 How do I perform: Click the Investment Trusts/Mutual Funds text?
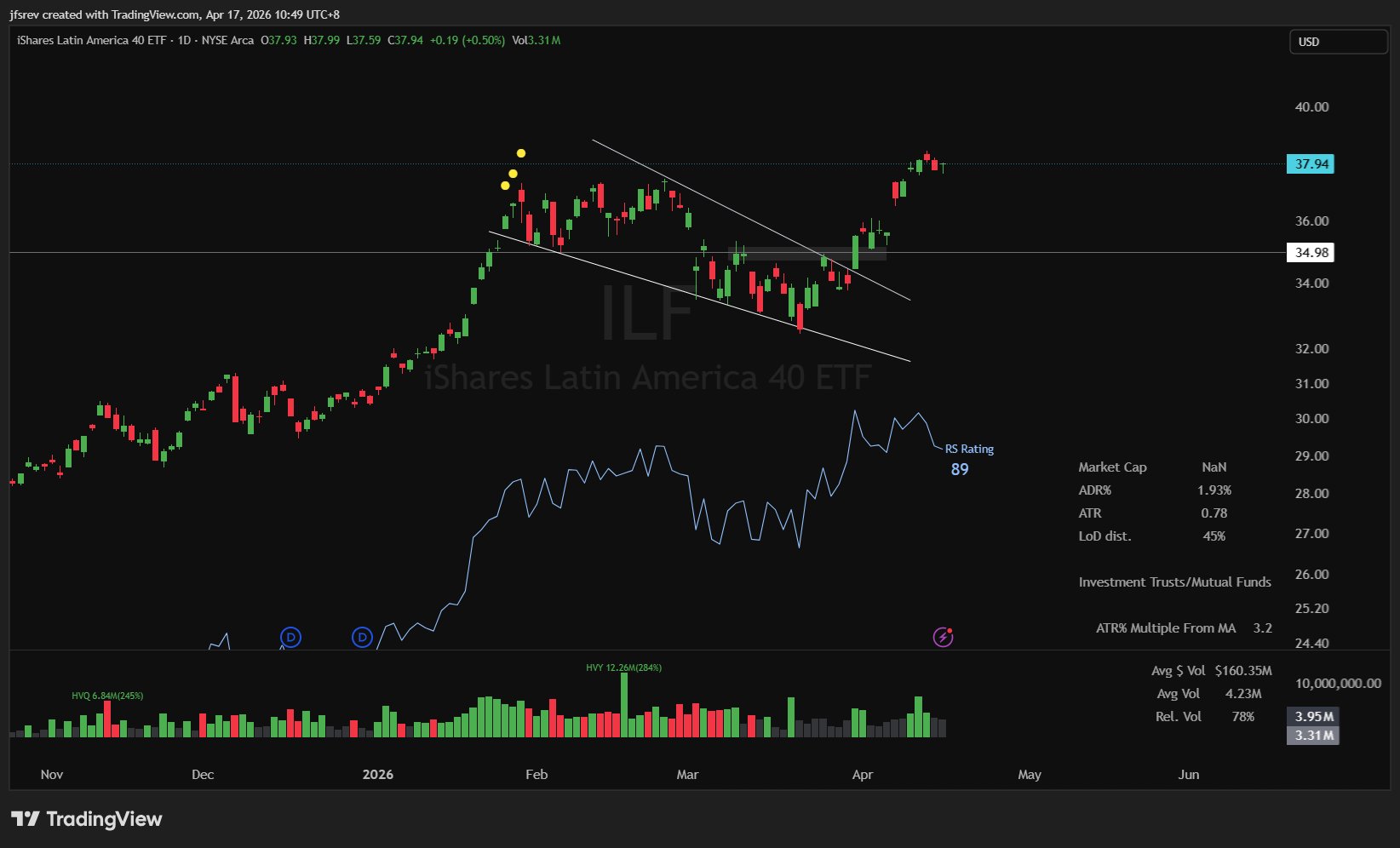click(1174, 582)
